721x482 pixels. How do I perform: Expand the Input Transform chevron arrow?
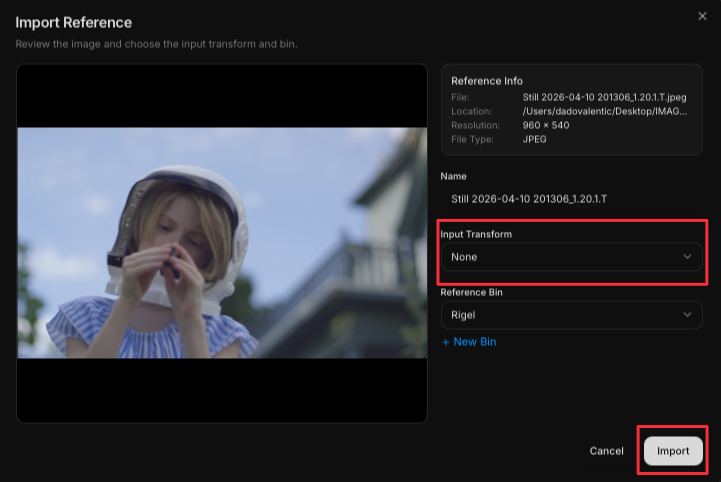click(687, 257)
